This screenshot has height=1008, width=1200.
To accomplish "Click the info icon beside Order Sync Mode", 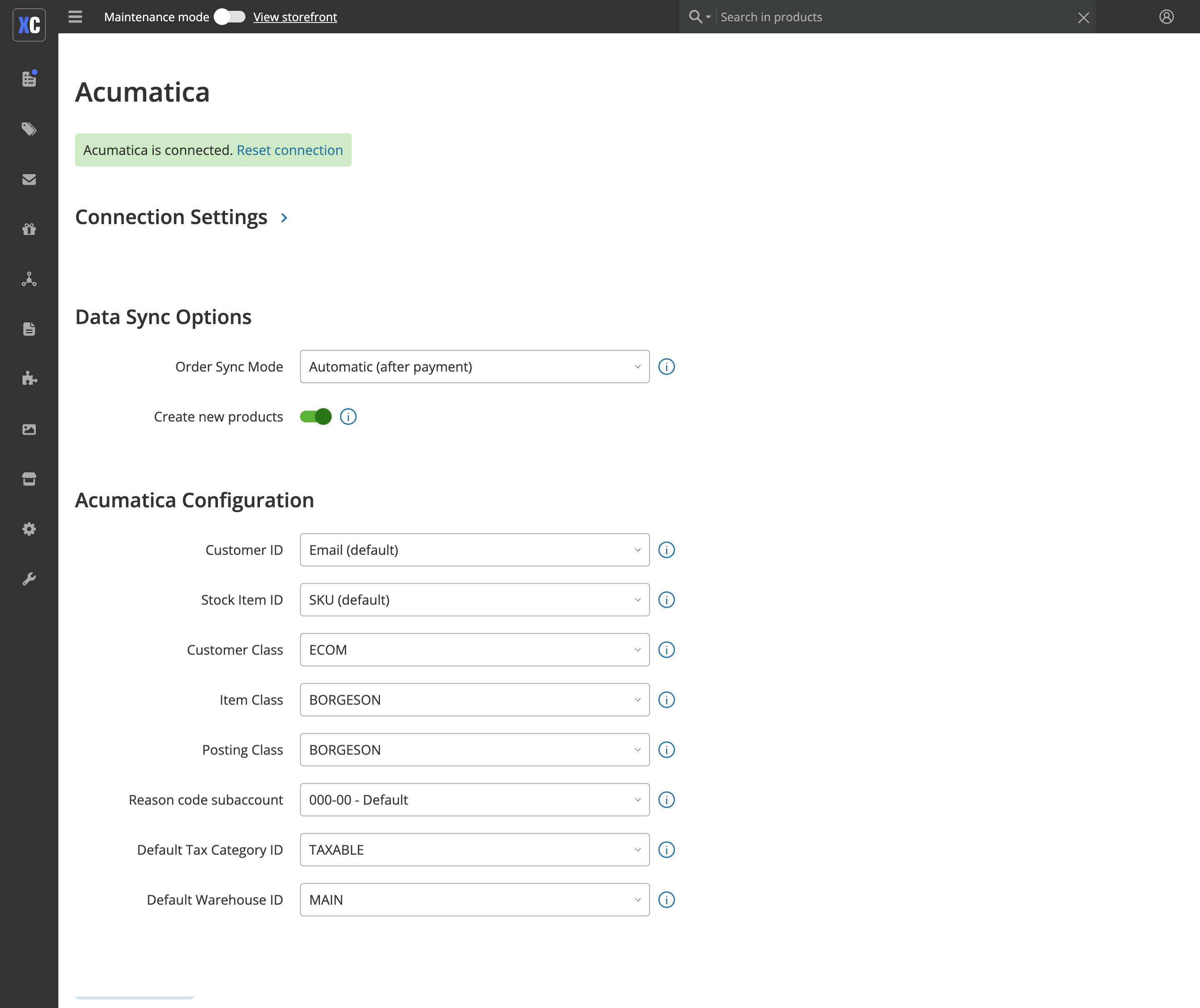I will pyautogui.click(x=667, y=367).
